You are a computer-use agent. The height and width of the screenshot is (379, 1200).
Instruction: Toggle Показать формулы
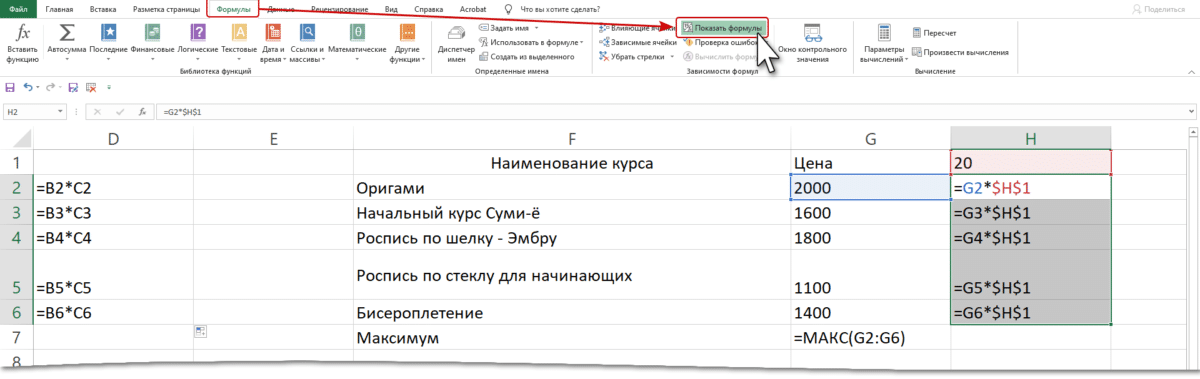[x=722, y=28]
